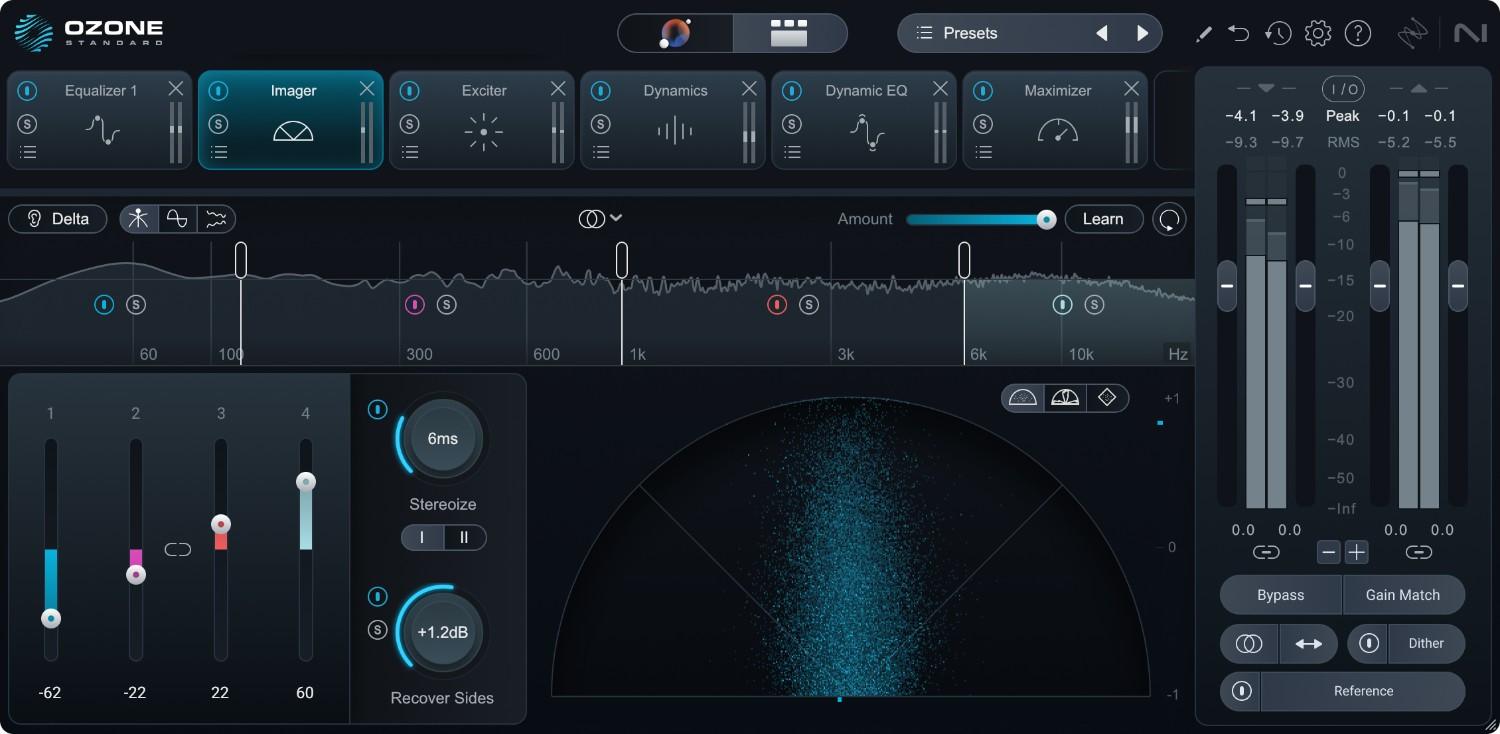Click the swap channels arrow icon
This screenshot has height=734, width=1500.
click(x=1308, y=644)
